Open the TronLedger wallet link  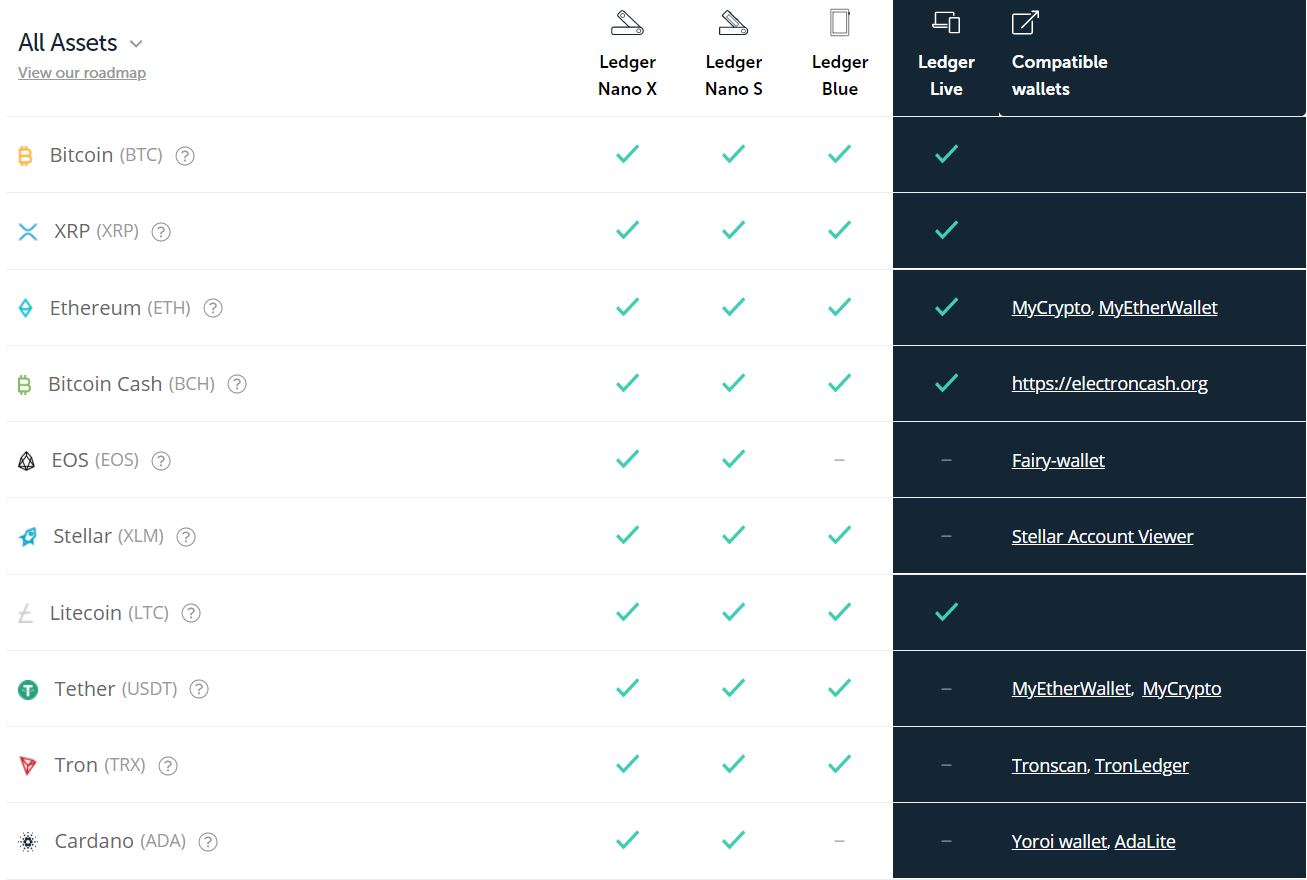point(1141,766)
